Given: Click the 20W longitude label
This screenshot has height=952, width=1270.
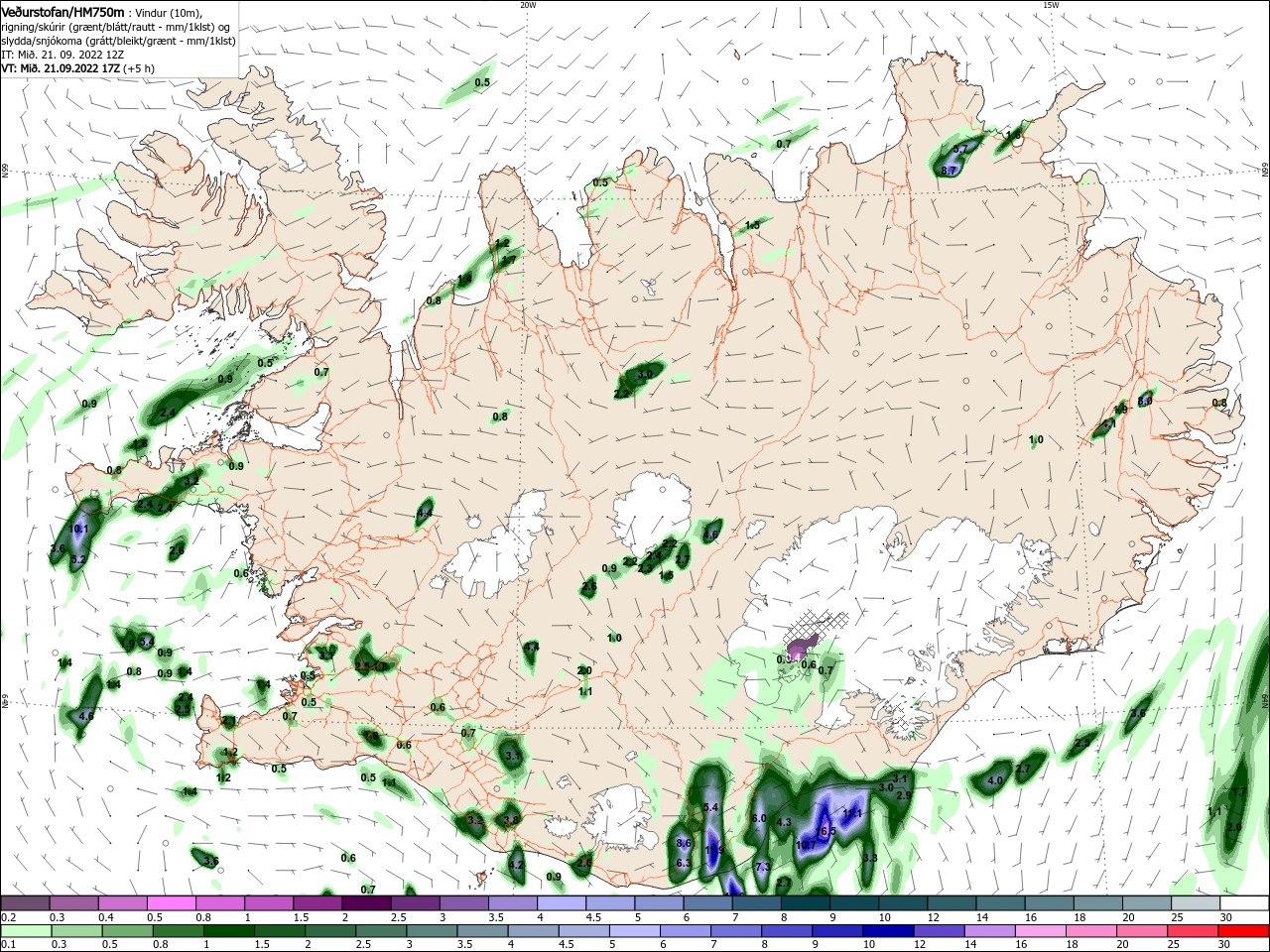Looking at the screenshot, I should 528,5.
